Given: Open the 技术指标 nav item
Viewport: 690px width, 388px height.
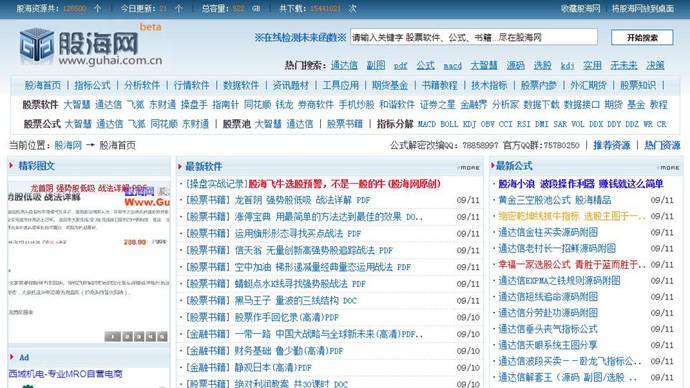Looking at the screenshot, I should [489, 85].
